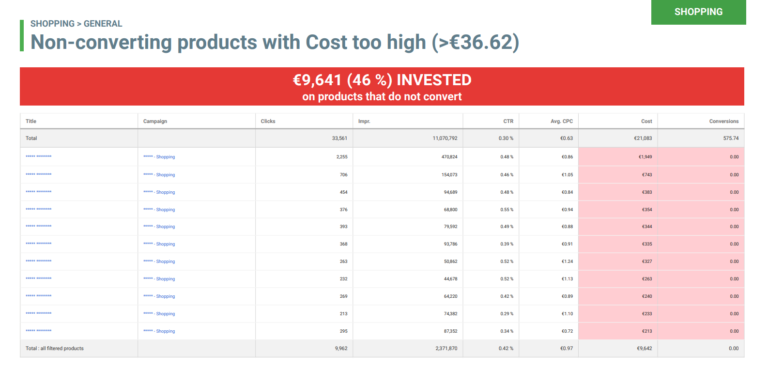The image size is (768, 368).
Task: Open Shopping campaign link in €743 cost row
Action: pyautogui.click(x=159, y=174)
